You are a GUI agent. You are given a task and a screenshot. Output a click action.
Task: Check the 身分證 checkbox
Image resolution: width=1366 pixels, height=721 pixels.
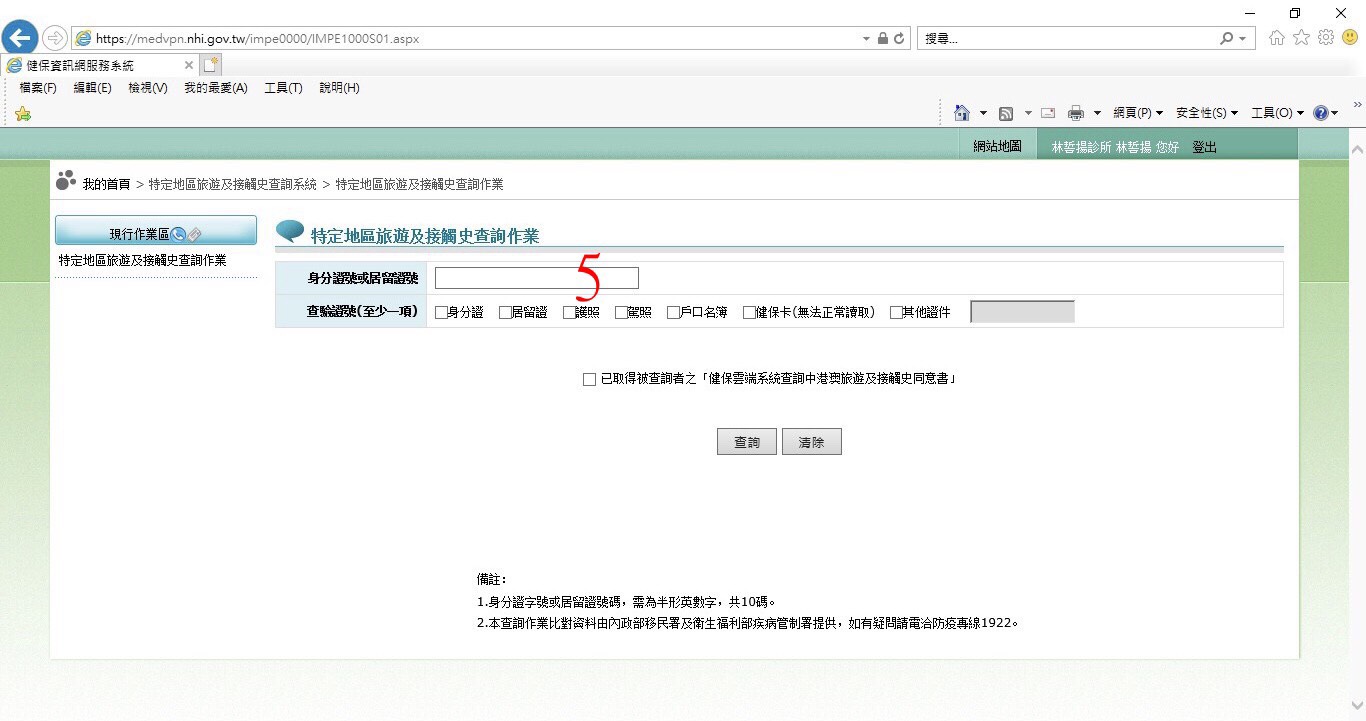point(441,312)
